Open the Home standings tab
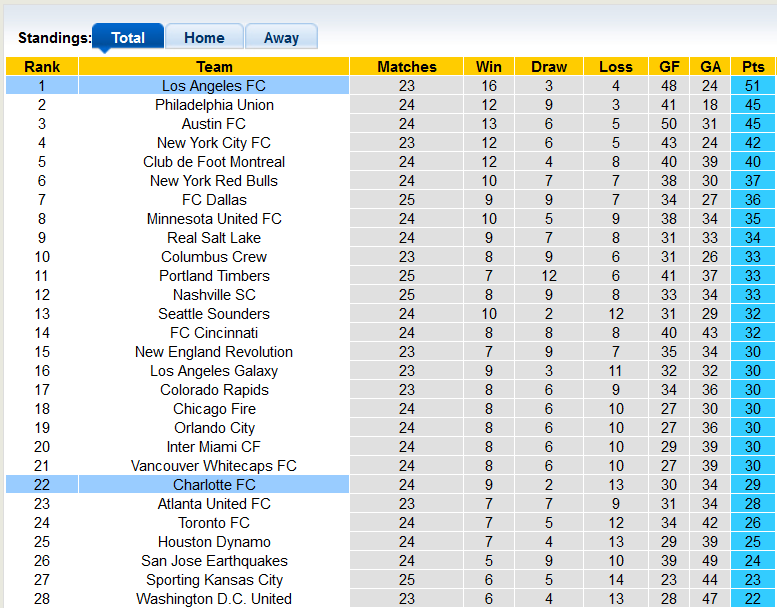777x608 pixels. pyautogui.click(x=204, y=38)
